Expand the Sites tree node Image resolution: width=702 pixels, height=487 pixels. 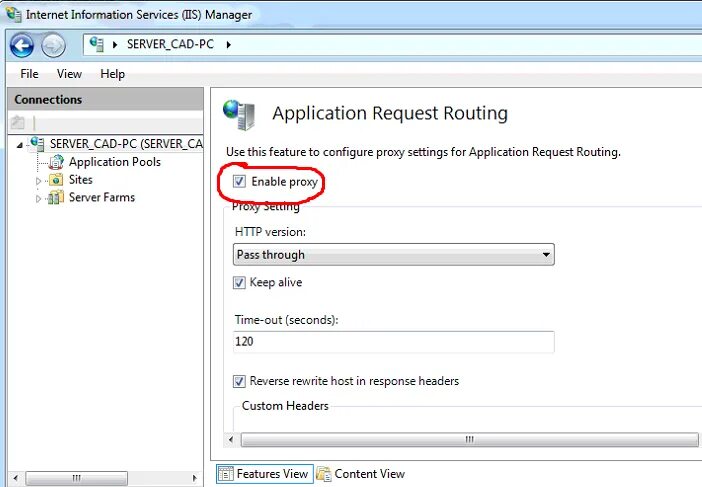(38, 181)
